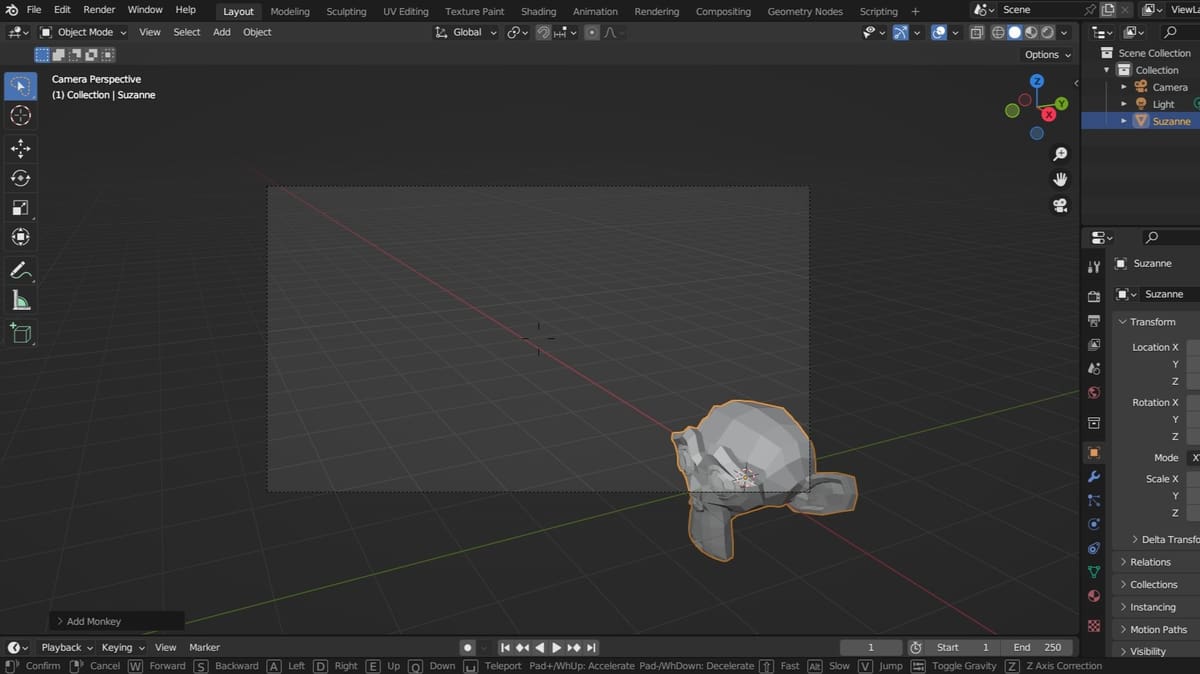1200x674 pixels.
Task: Select Suzanne in the outliner
Action: [x=1171, y=121]
